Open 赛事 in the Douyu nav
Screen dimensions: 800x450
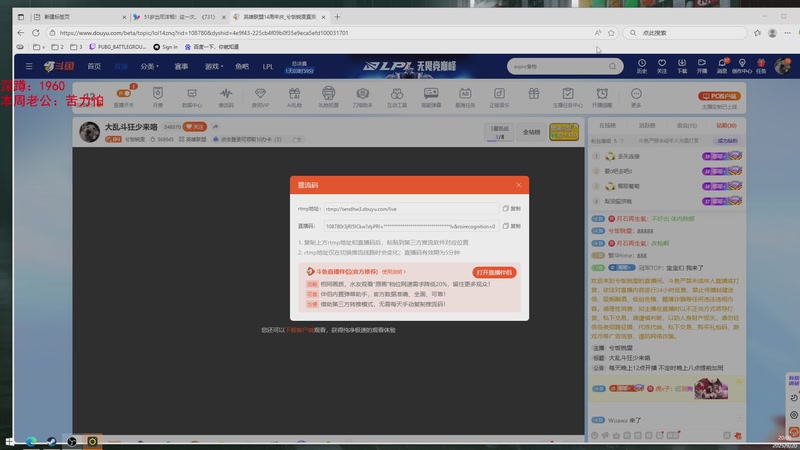point(181,66)
